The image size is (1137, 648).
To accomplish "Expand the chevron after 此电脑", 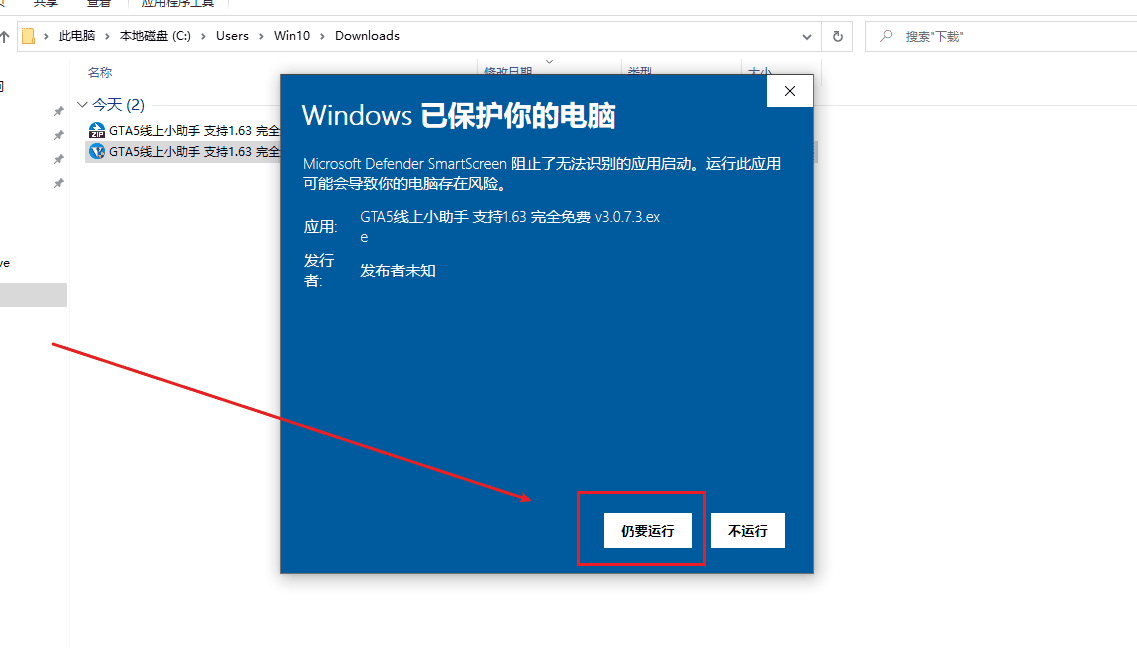I will [107, 36].
